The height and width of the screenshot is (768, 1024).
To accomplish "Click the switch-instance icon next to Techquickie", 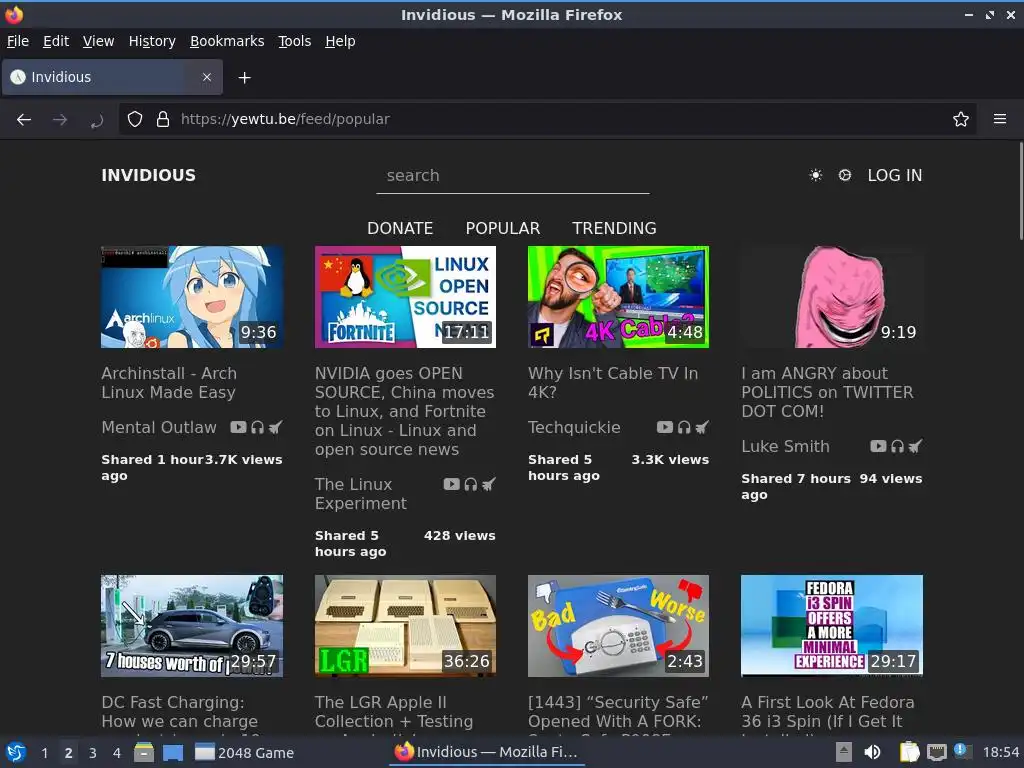I will pos(702,427).
